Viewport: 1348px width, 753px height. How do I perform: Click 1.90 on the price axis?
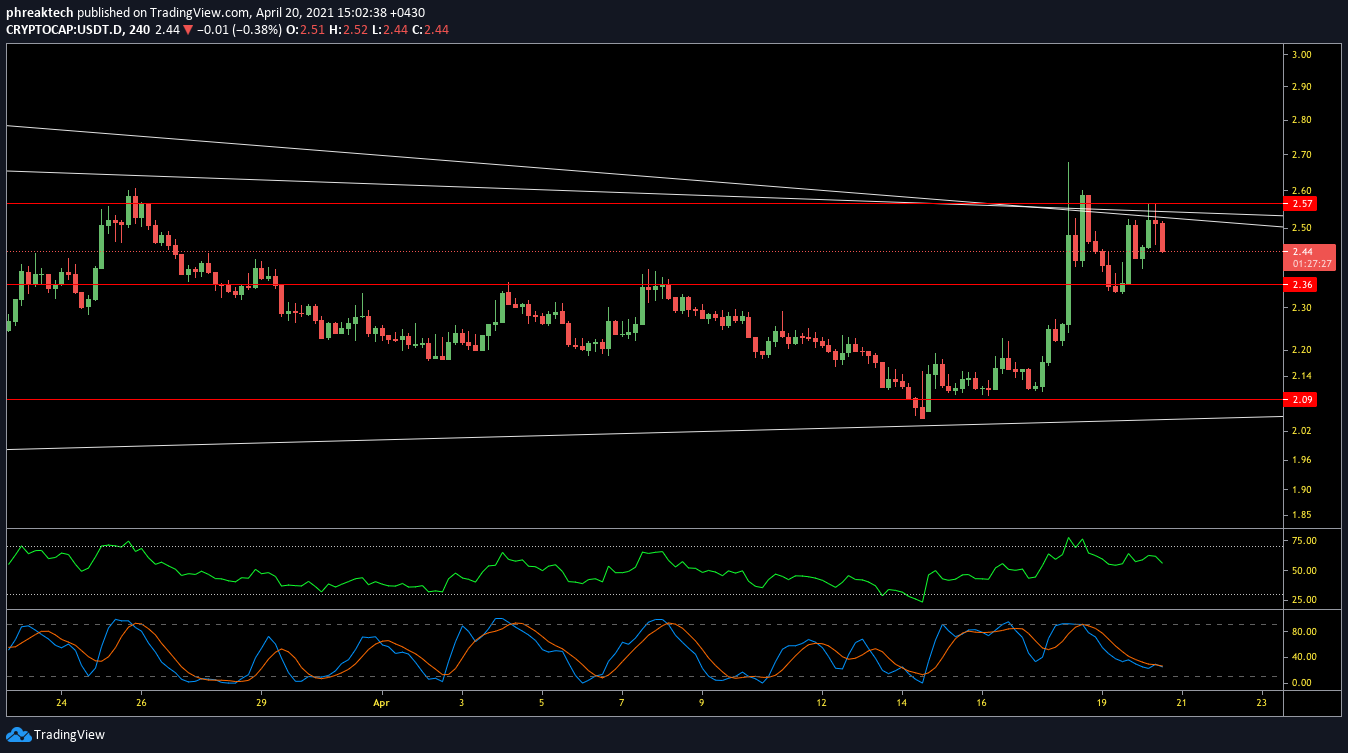pos(1302,490)
